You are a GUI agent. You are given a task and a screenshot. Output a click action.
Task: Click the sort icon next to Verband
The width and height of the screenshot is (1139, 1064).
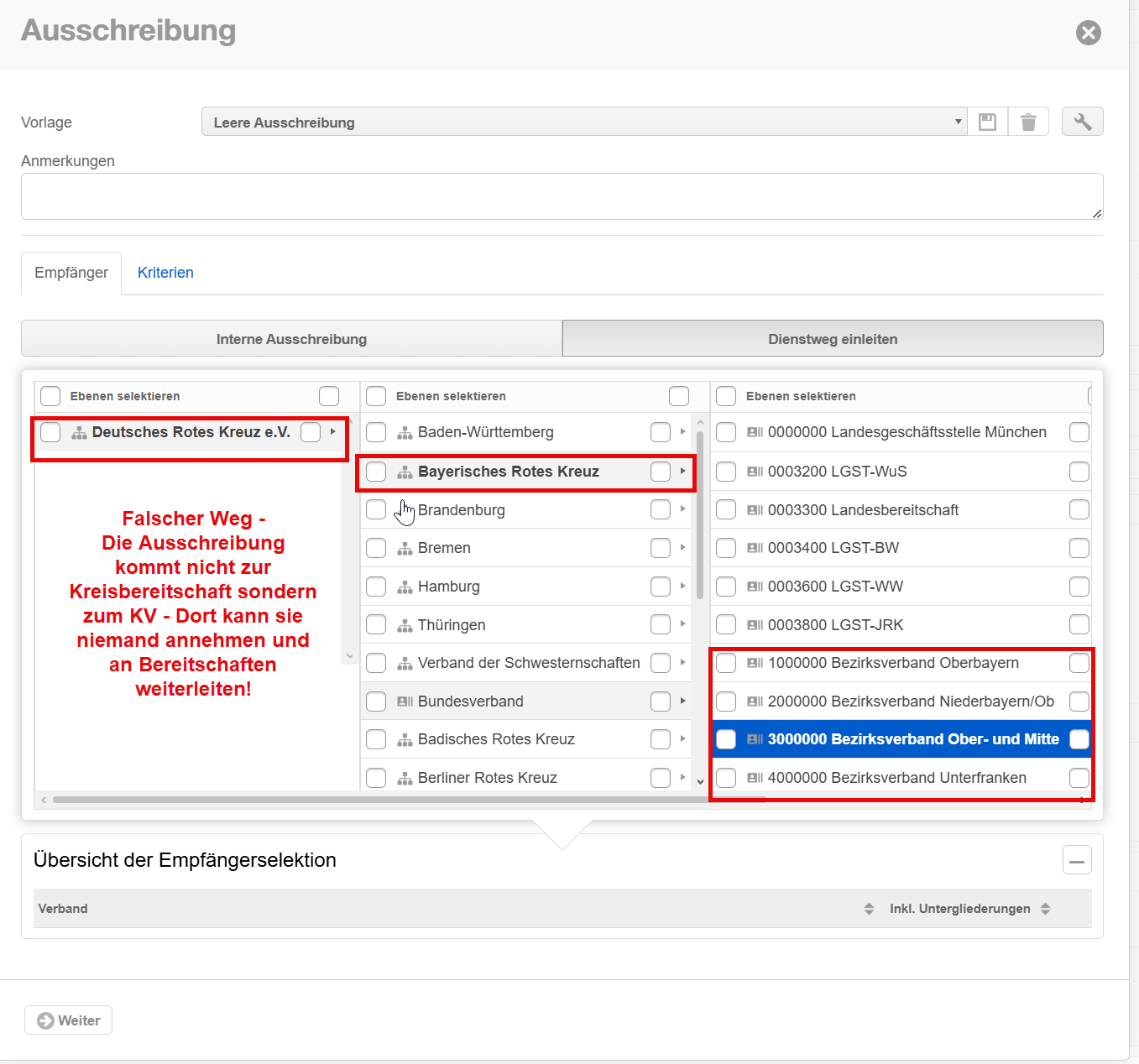(869, 909)
